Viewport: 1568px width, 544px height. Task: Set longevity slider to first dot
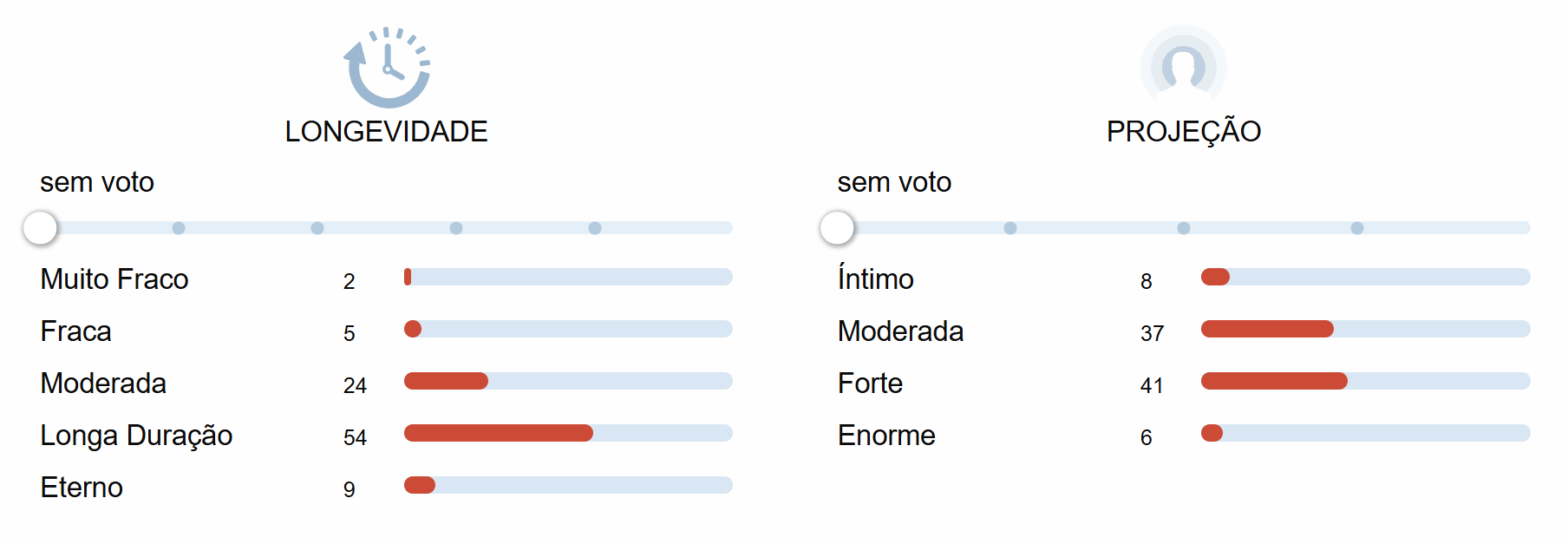coord(179,228)
